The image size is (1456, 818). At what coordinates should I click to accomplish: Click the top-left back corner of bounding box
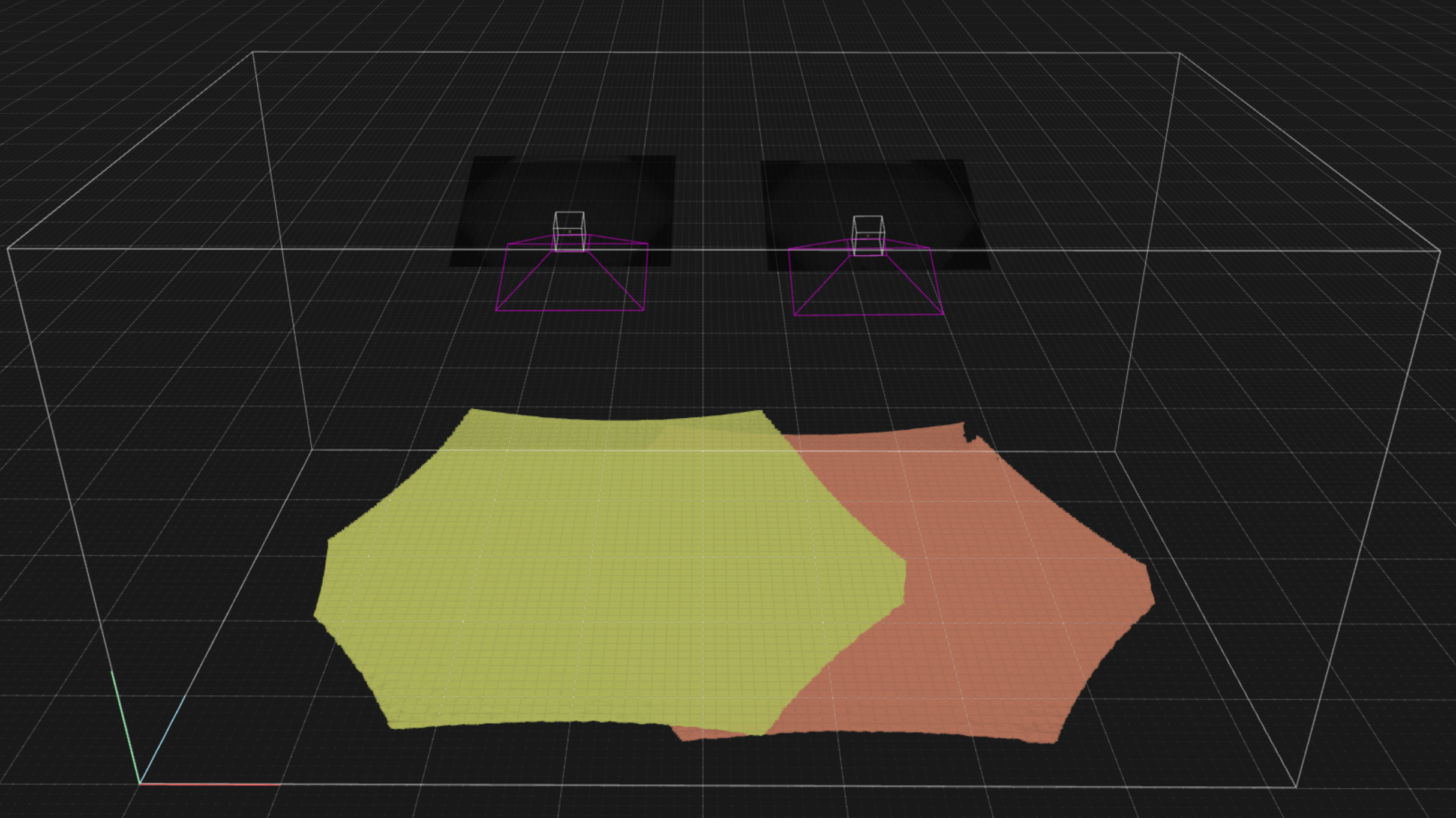253,52
